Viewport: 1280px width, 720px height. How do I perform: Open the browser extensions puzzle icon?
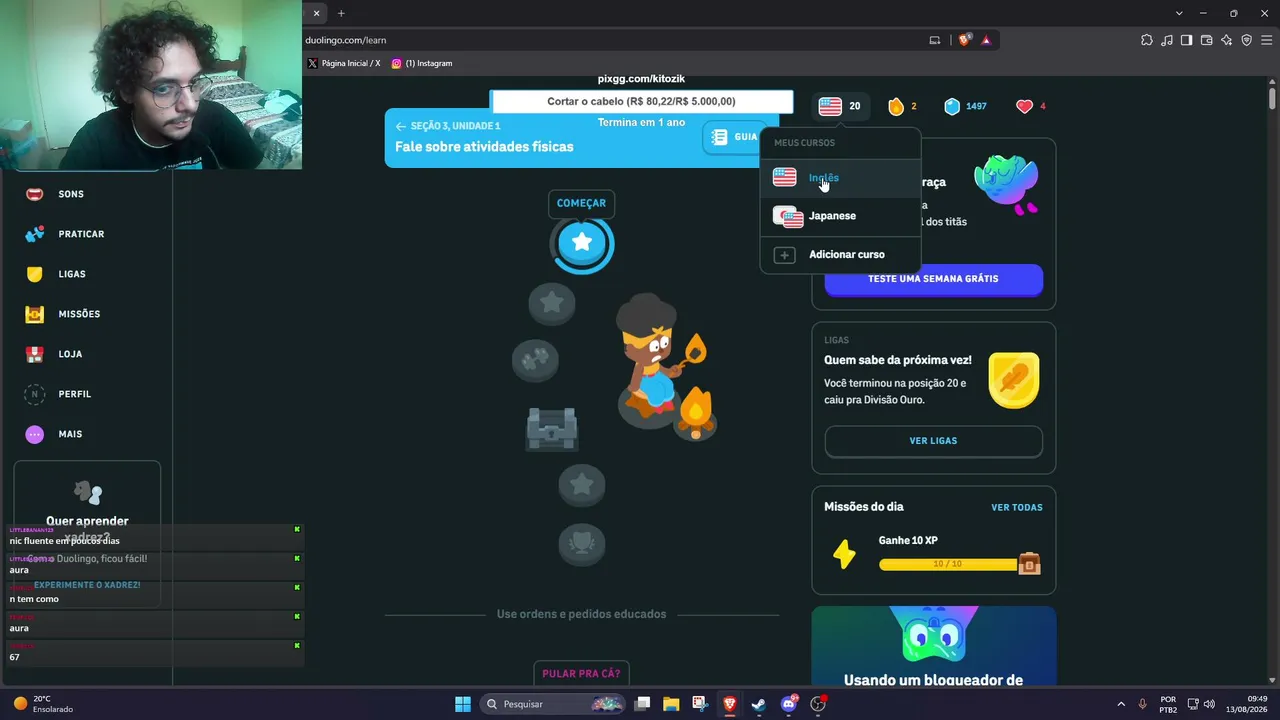pyautogui.click(x=1146, y=40)
